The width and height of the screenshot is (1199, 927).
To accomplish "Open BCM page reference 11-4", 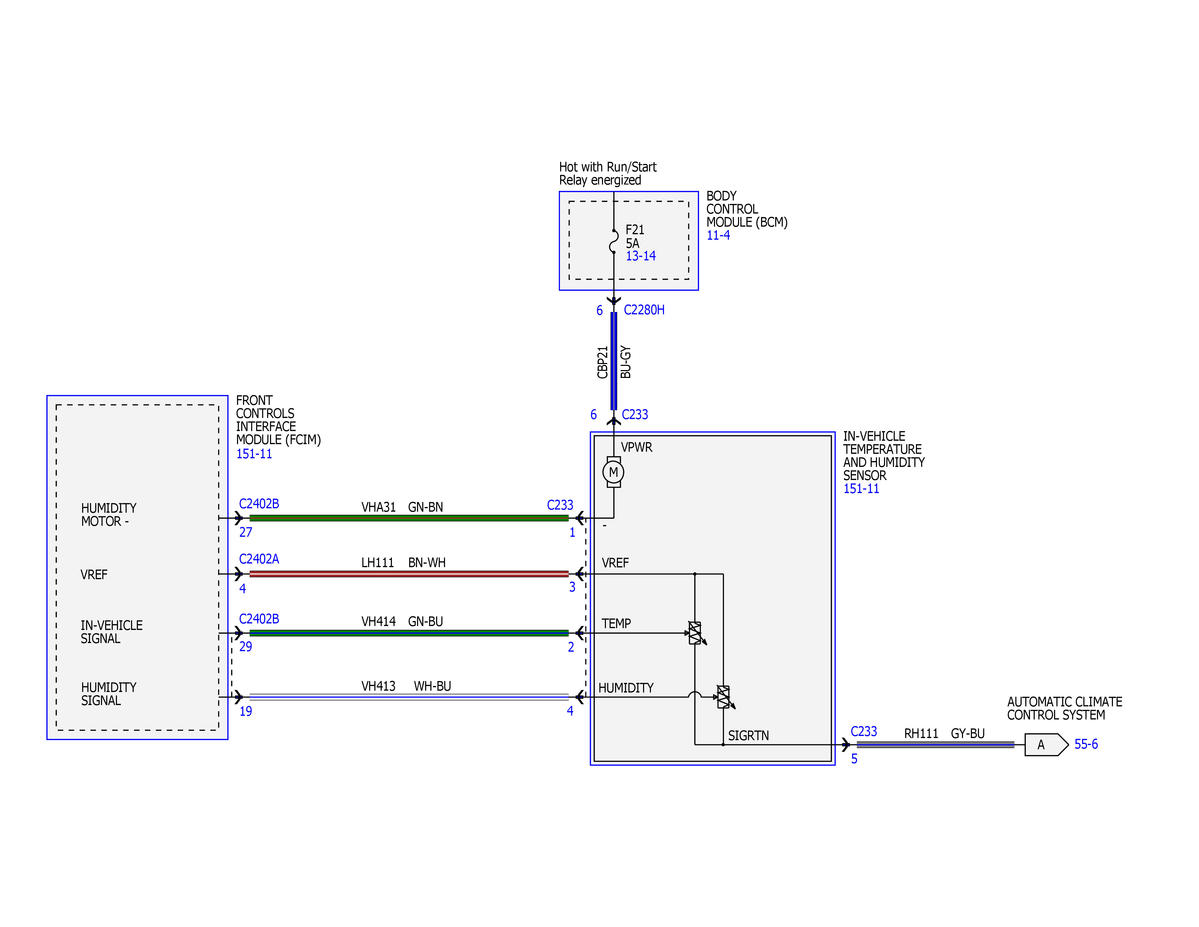I will click(718, 236).
